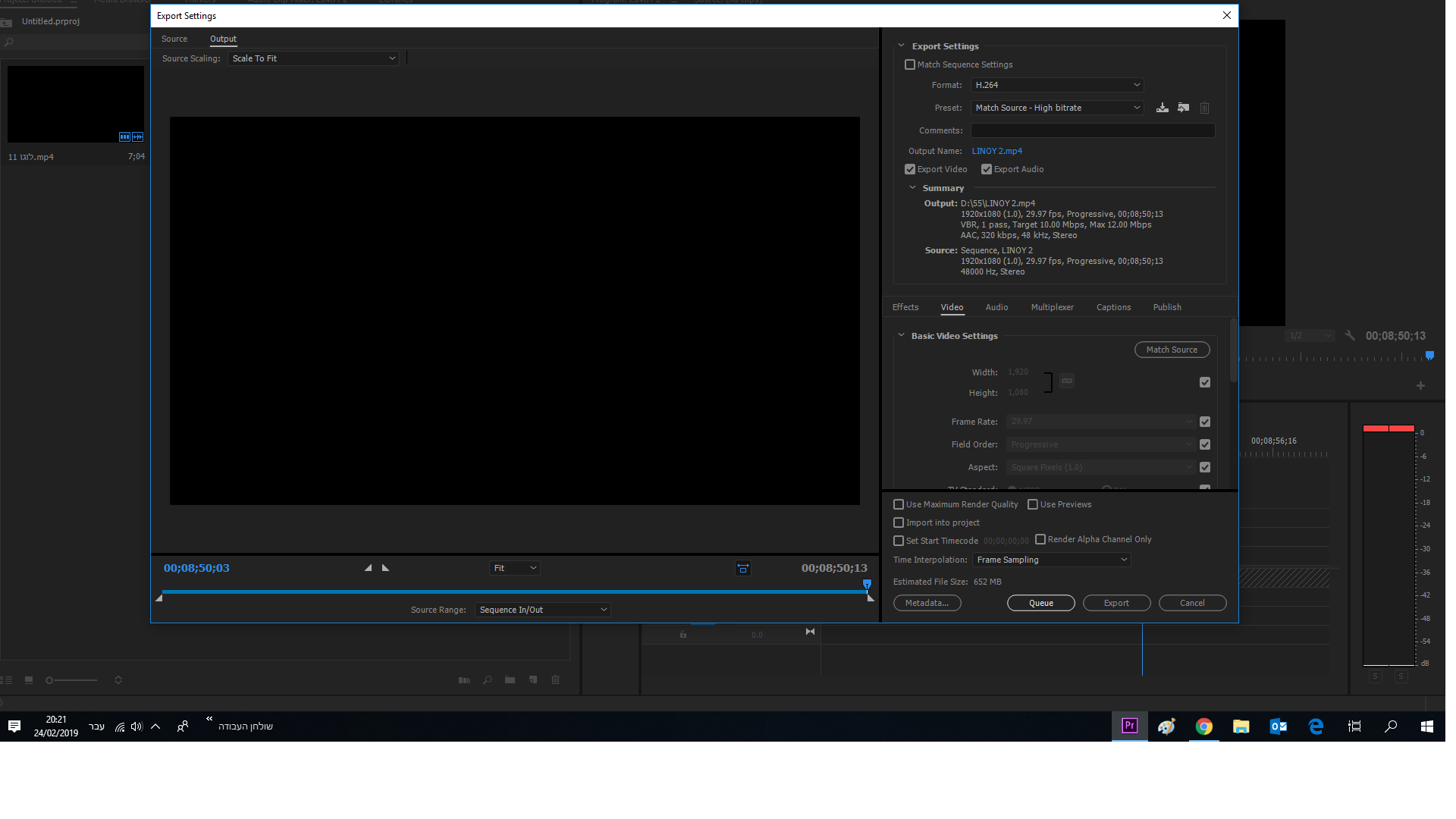Image resolution: width=1456 pixels, height=819 pixels.
Task: Click the Set Out Point marker icon
Action: click(386, 568)
